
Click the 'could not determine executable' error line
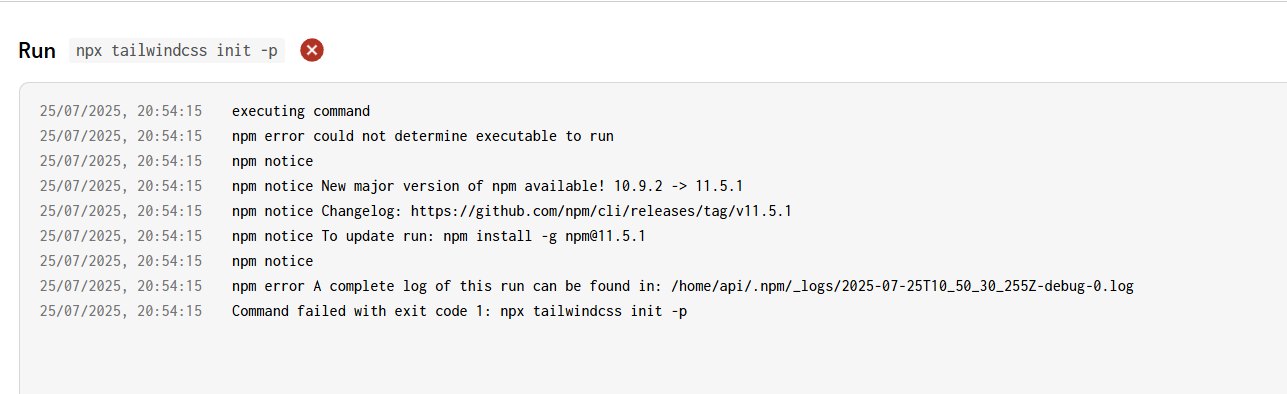[423, 136]
